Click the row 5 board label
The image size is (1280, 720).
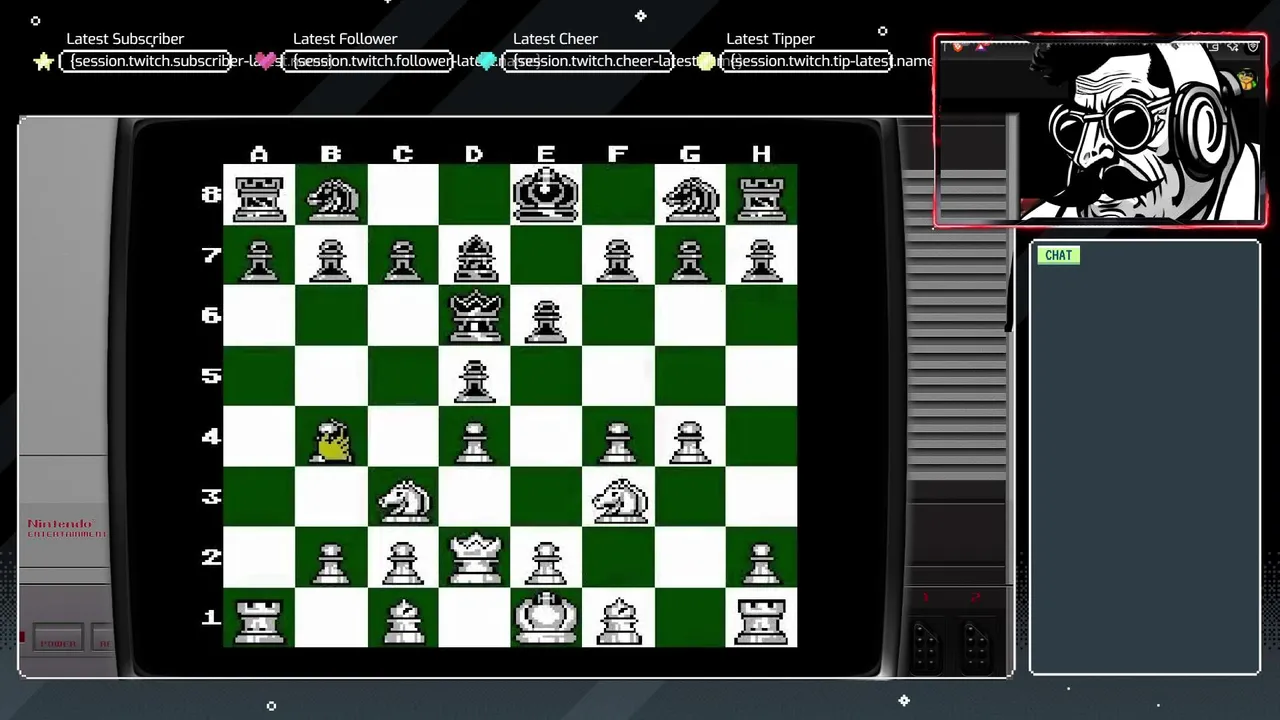210,376
